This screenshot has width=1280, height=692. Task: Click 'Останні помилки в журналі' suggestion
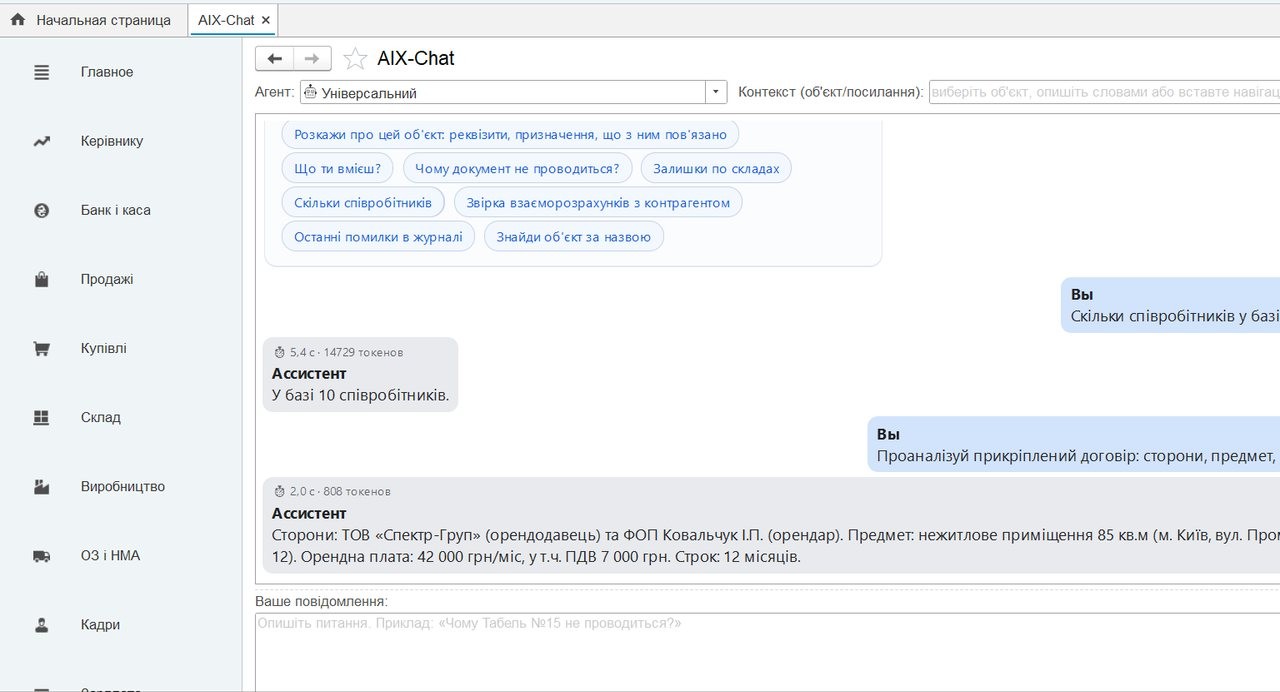378,236
